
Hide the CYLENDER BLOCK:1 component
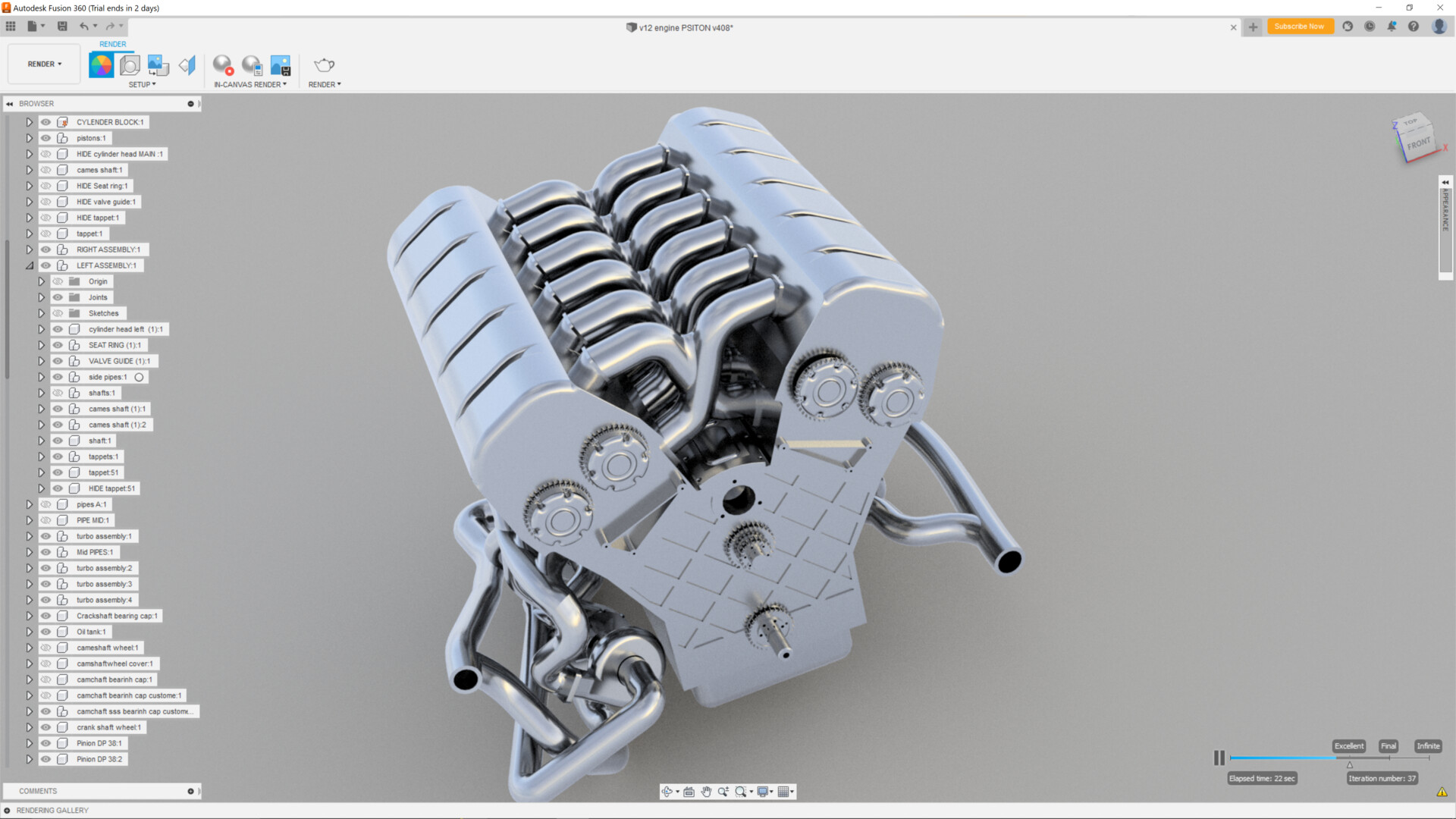pos(45,121)
